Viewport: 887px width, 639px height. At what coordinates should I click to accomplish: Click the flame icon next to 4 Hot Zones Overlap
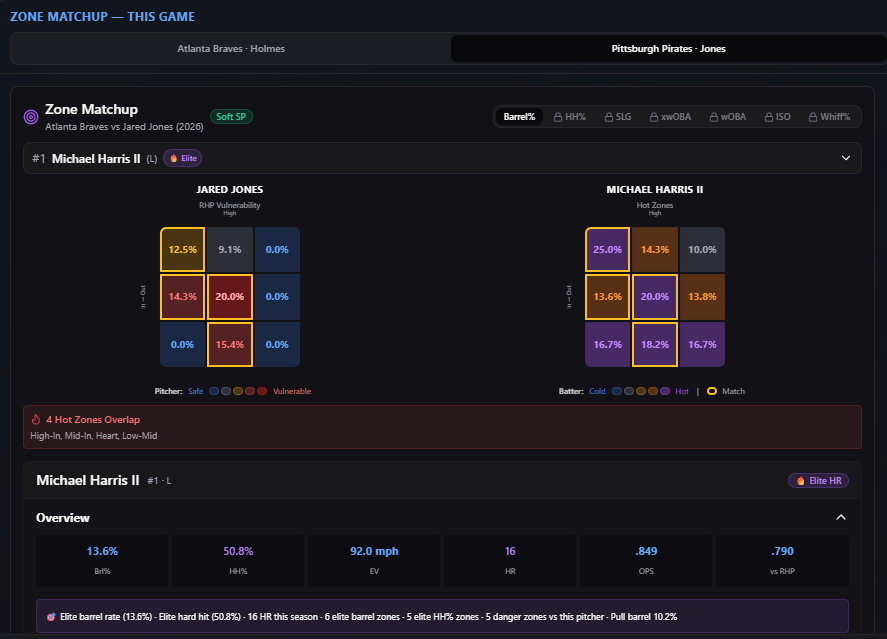pyautogui.click(x=36, y=420)
